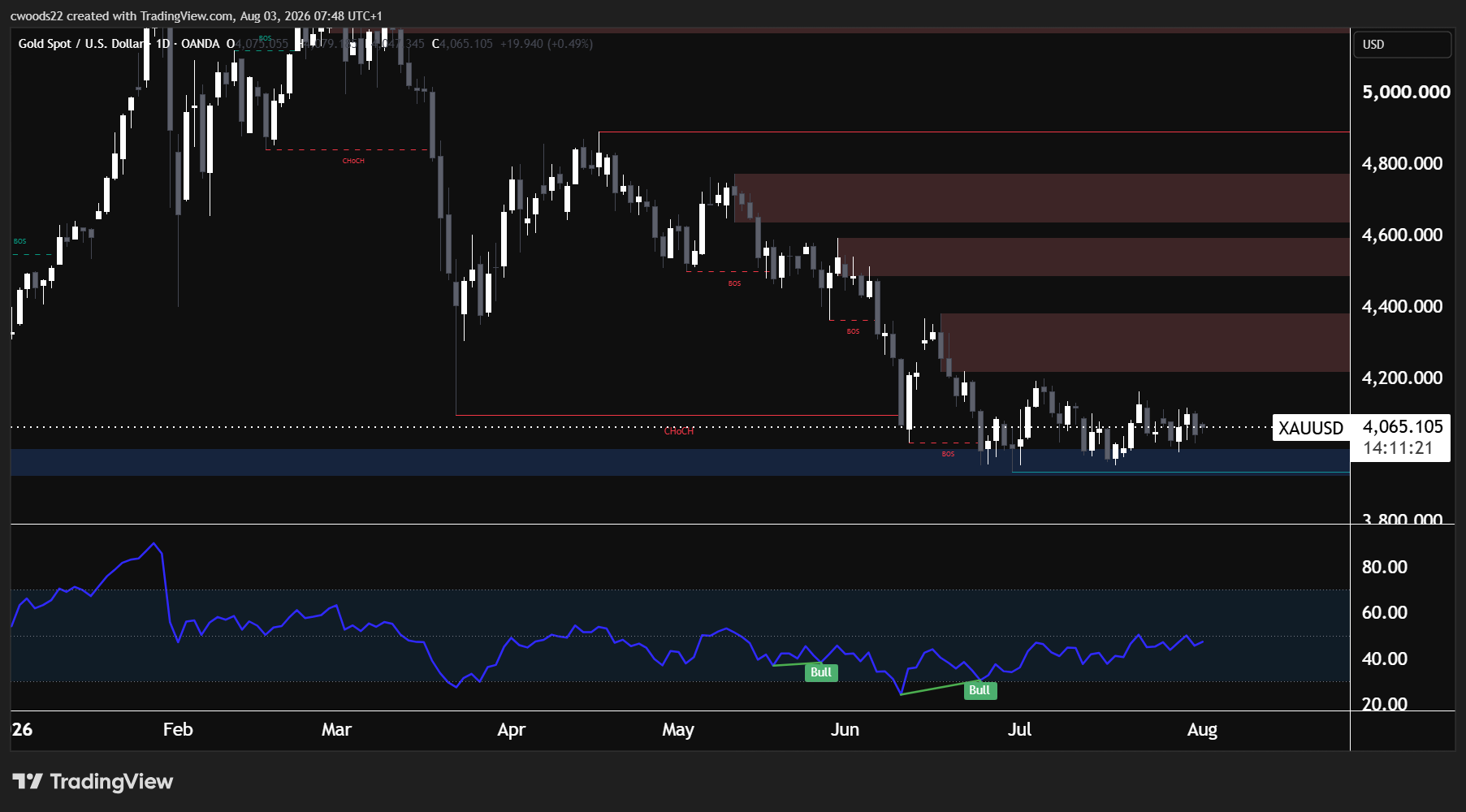Screen dimensions: 1466x812
Task: Click the TradingView logo
Action: click(93, 781)
